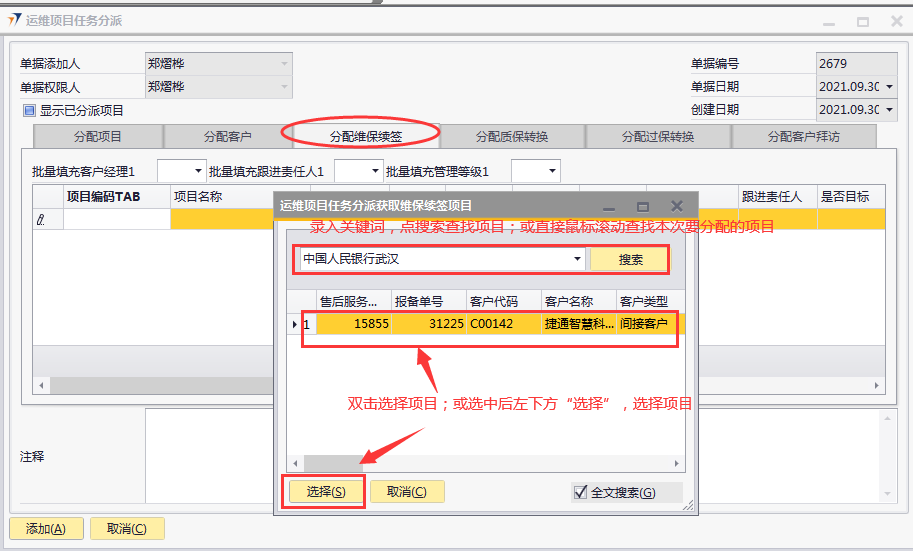The height and width of the screenshot is (551, 913).
Task: Open the 批量填充管理等级1 dropdown
Action: click(550, 172)
